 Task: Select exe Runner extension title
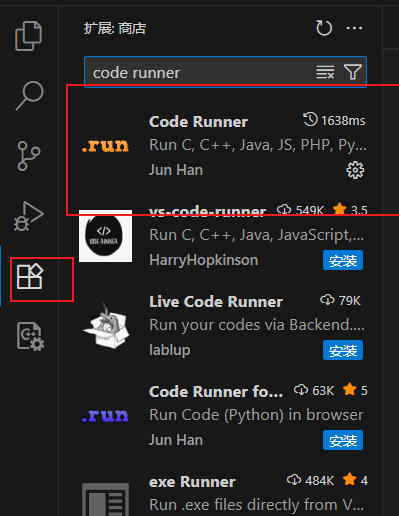[192, 482]
